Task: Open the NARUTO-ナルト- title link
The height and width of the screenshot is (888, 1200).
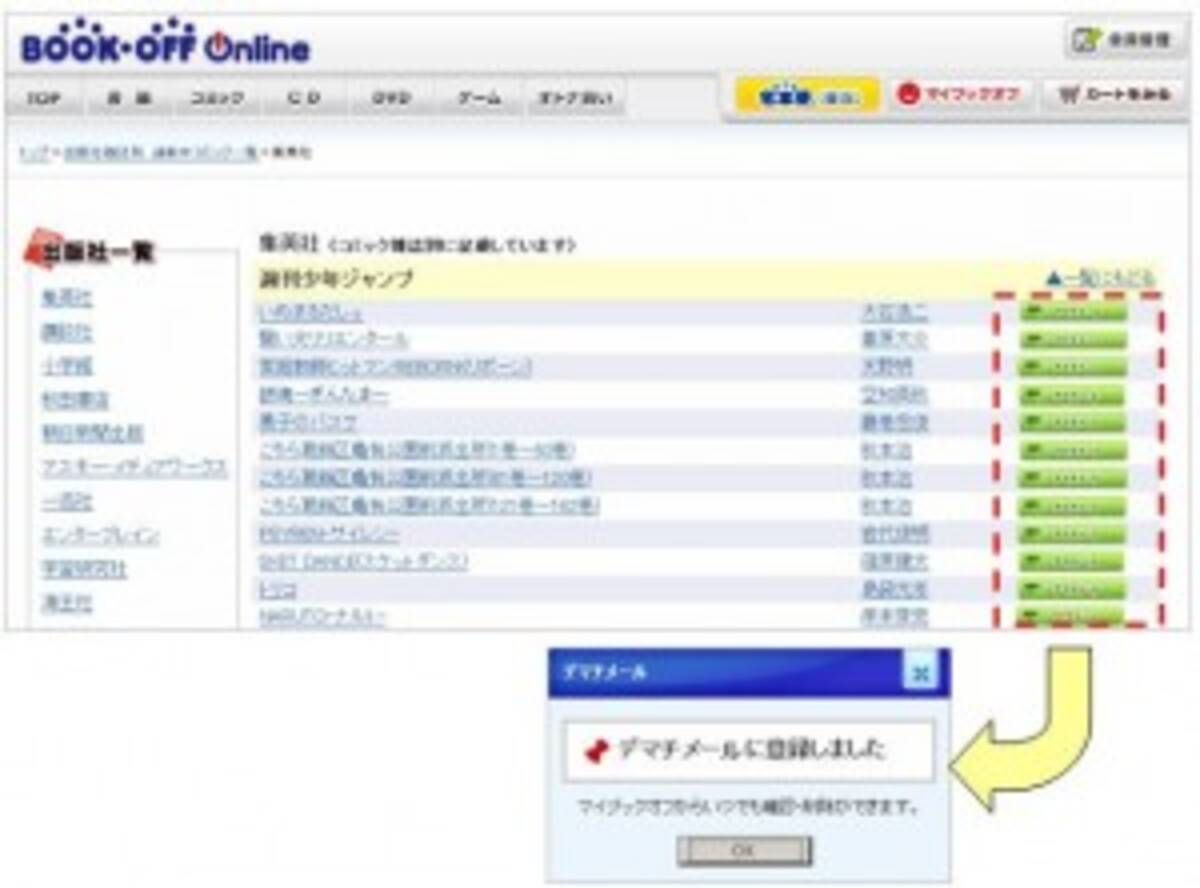Action: pyautogui.click(x=322, y=617)
